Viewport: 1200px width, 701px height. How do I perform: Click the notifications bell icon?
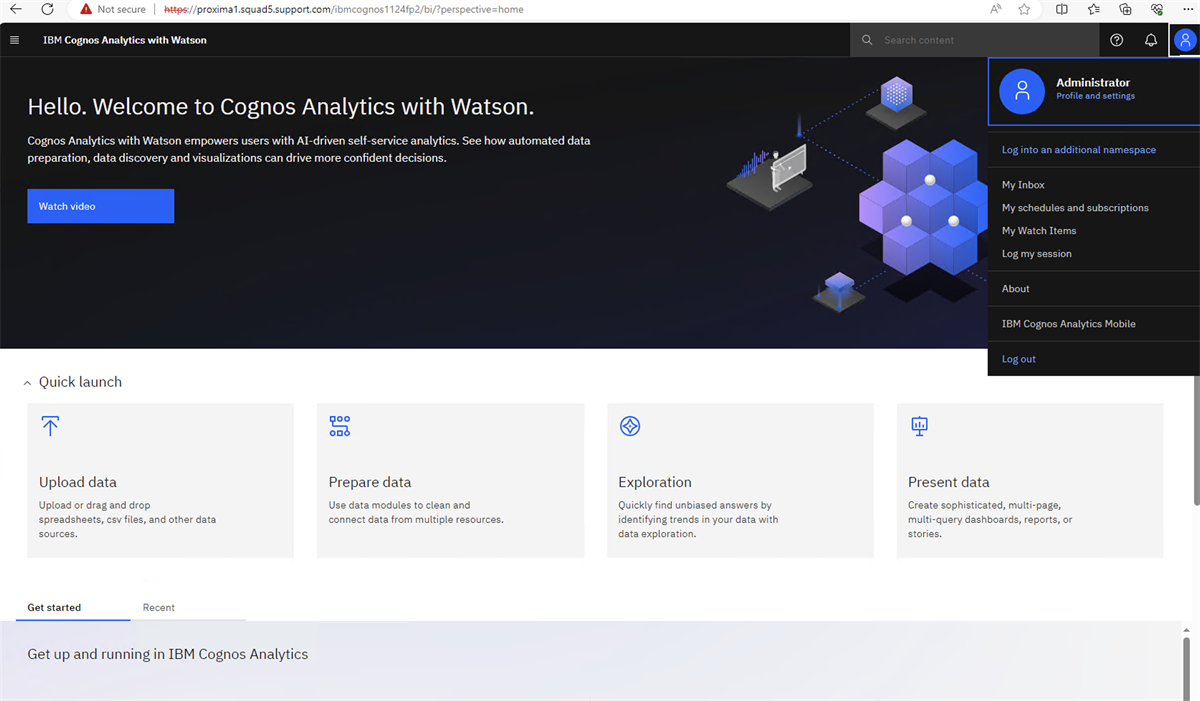coord(1150,40)
